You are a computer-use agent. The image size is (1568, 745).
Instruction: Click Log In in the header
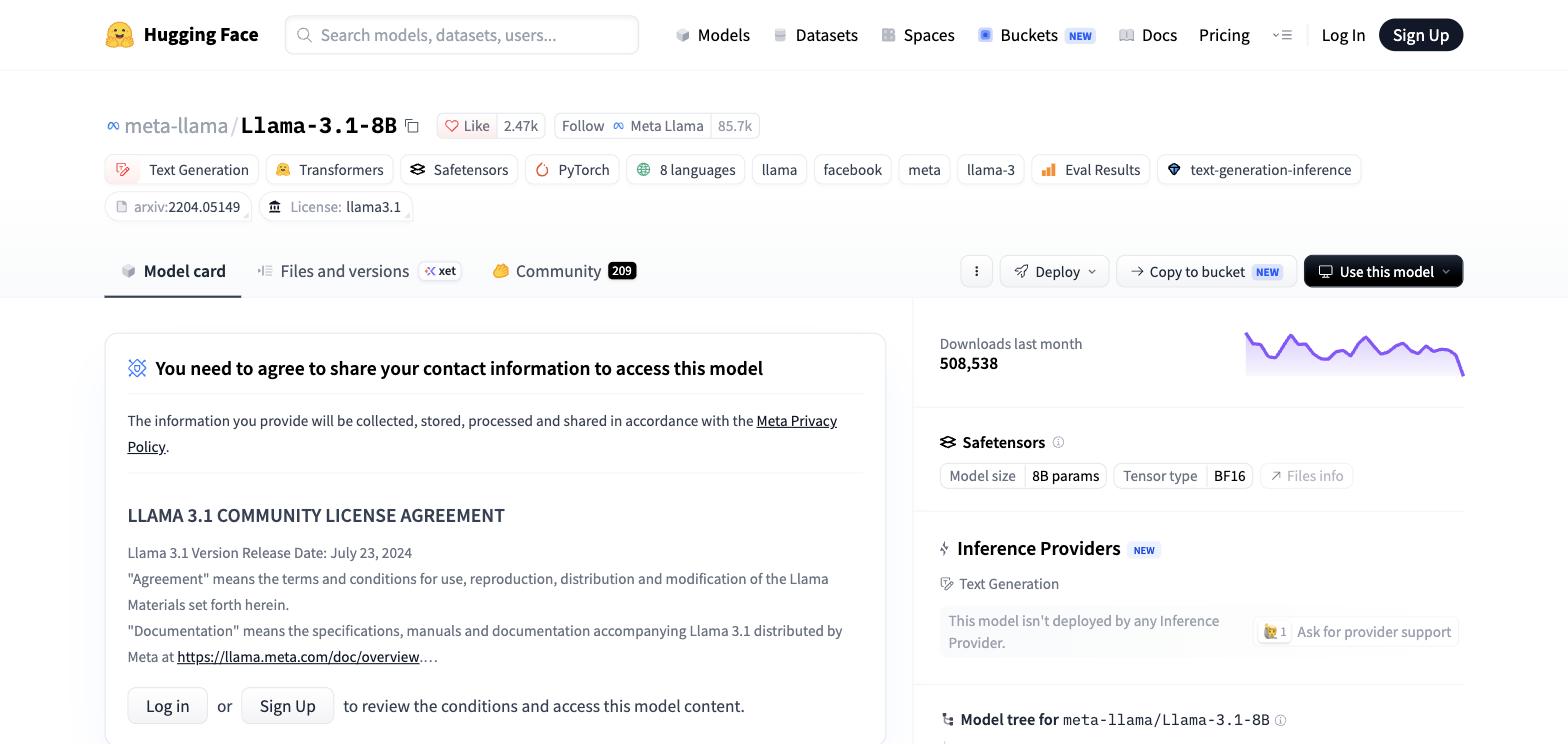[1343, 35]
